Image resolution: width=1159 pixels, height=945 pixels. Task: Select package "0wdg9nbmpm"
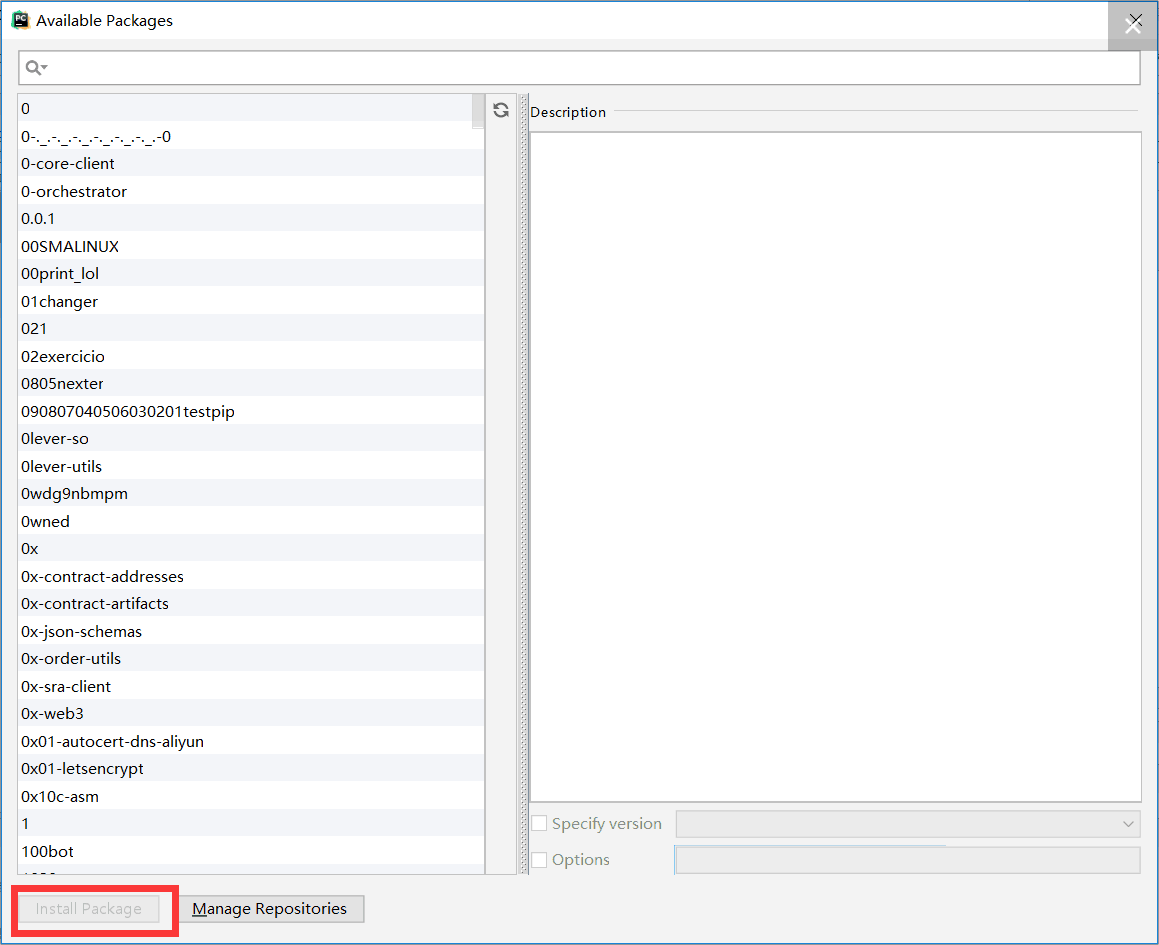pos(251,494)
